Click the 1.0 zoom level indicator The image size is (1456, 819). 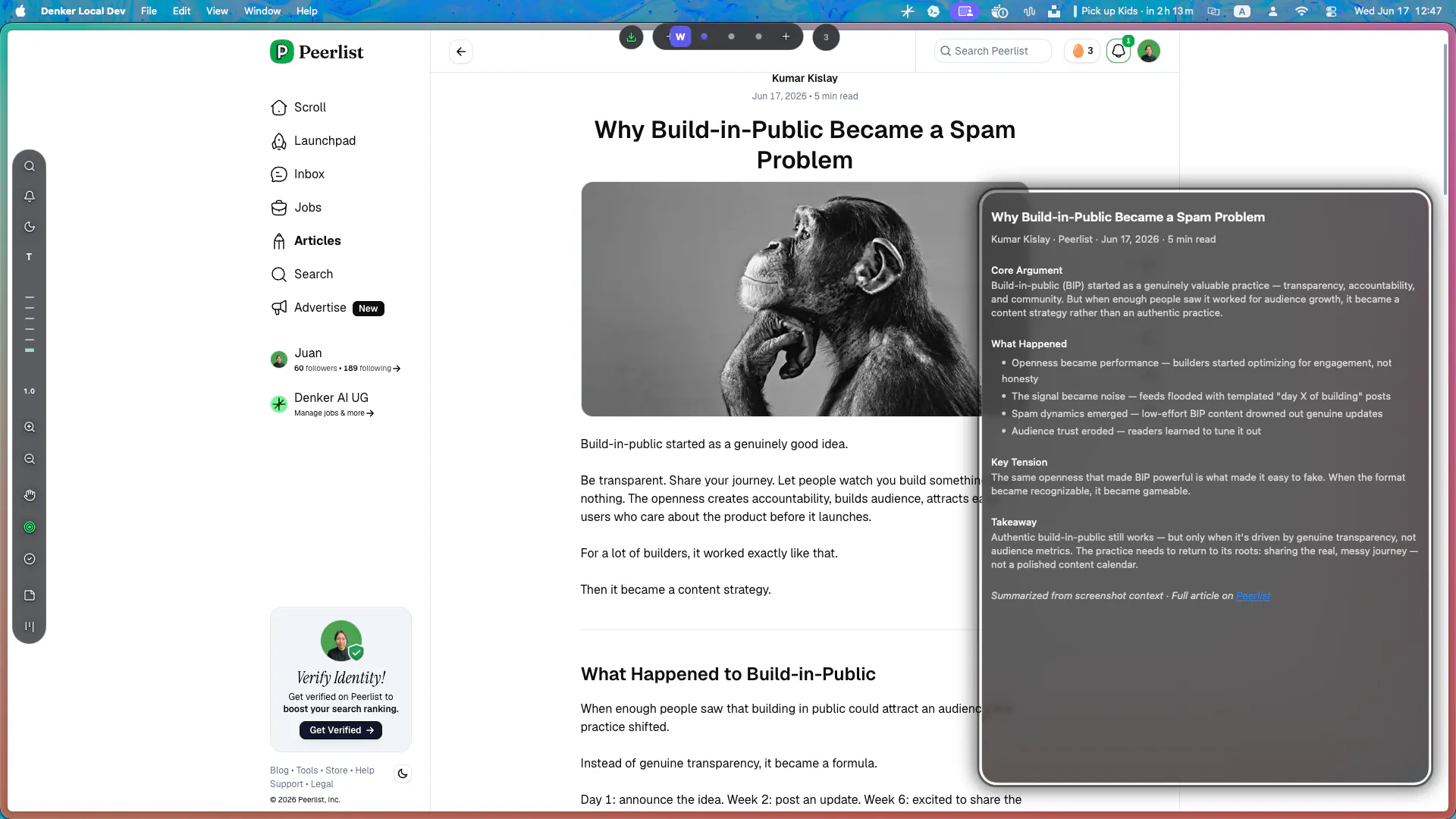[30, 391]
